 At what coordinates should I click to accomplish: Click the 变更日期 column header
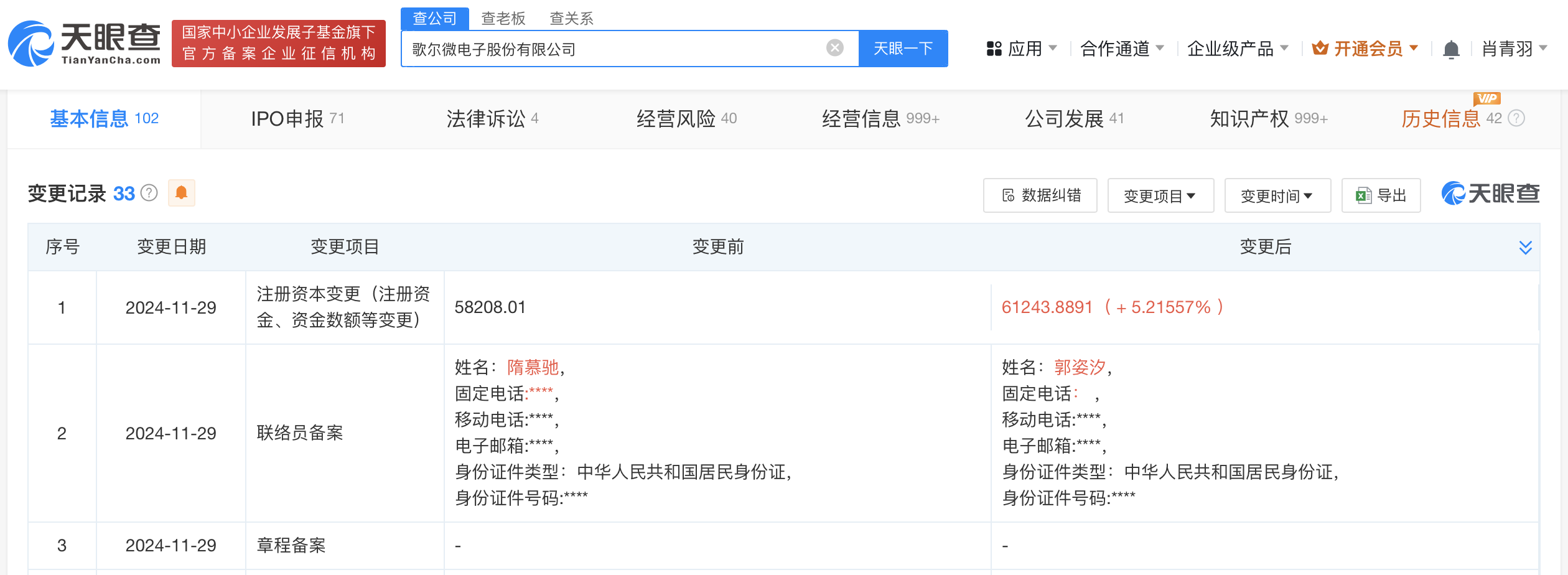click(171, 247)
